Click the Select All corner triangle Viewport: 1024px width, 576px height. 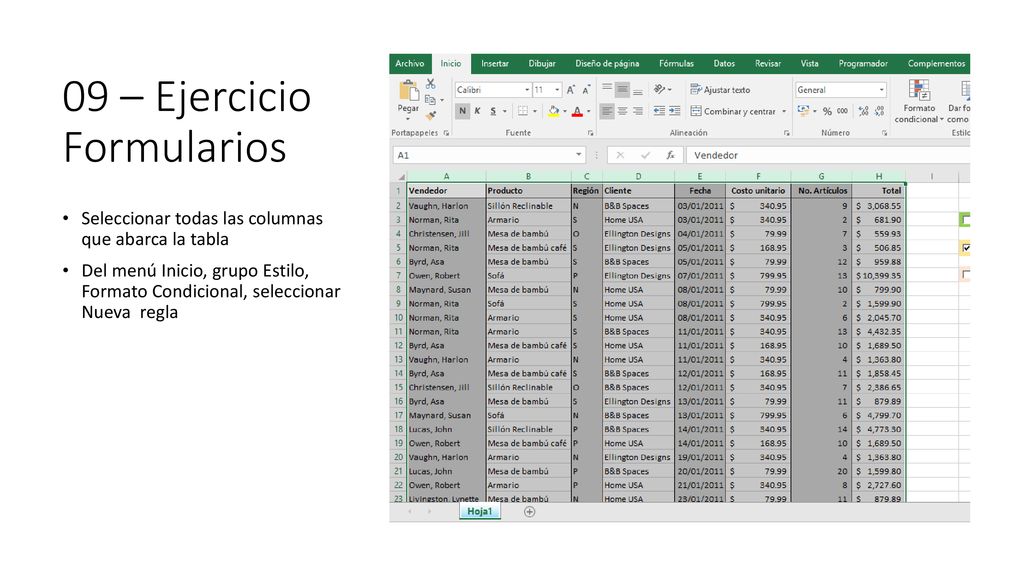pyautogui.click(x=400, y=176)
